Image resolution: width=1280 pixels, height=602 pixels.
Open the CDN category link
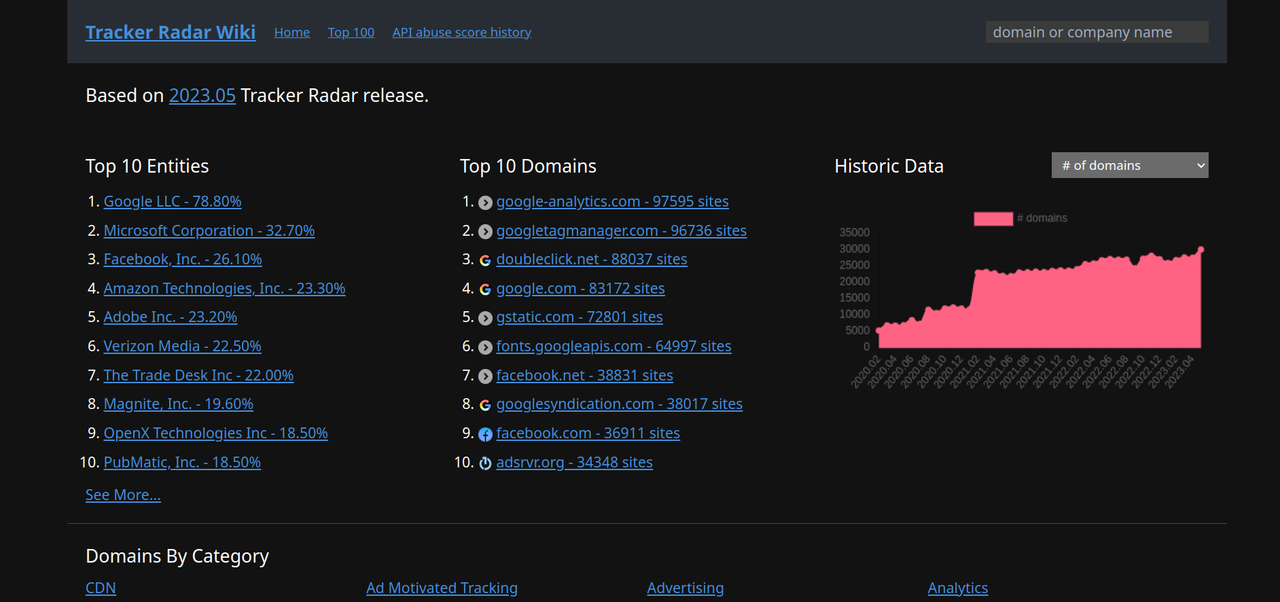[101, 588]
